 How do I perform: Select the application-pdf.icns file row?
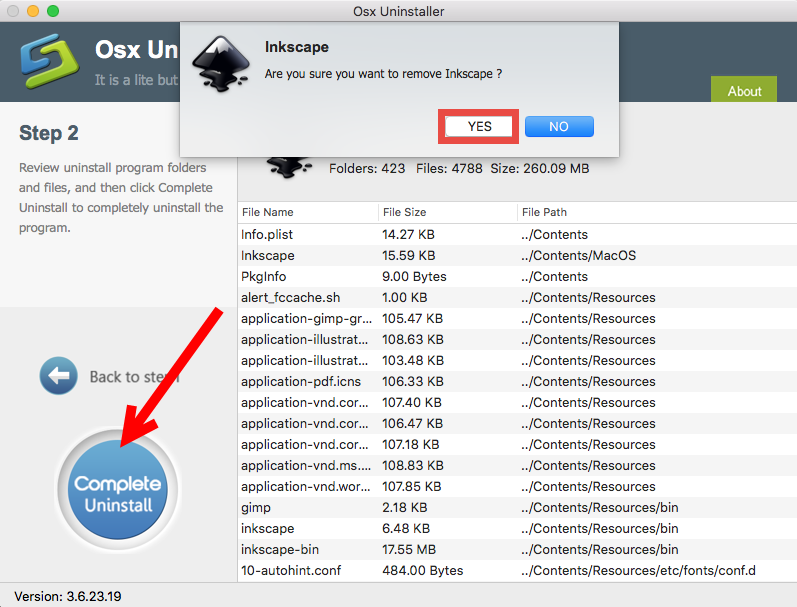pos(517,381)
